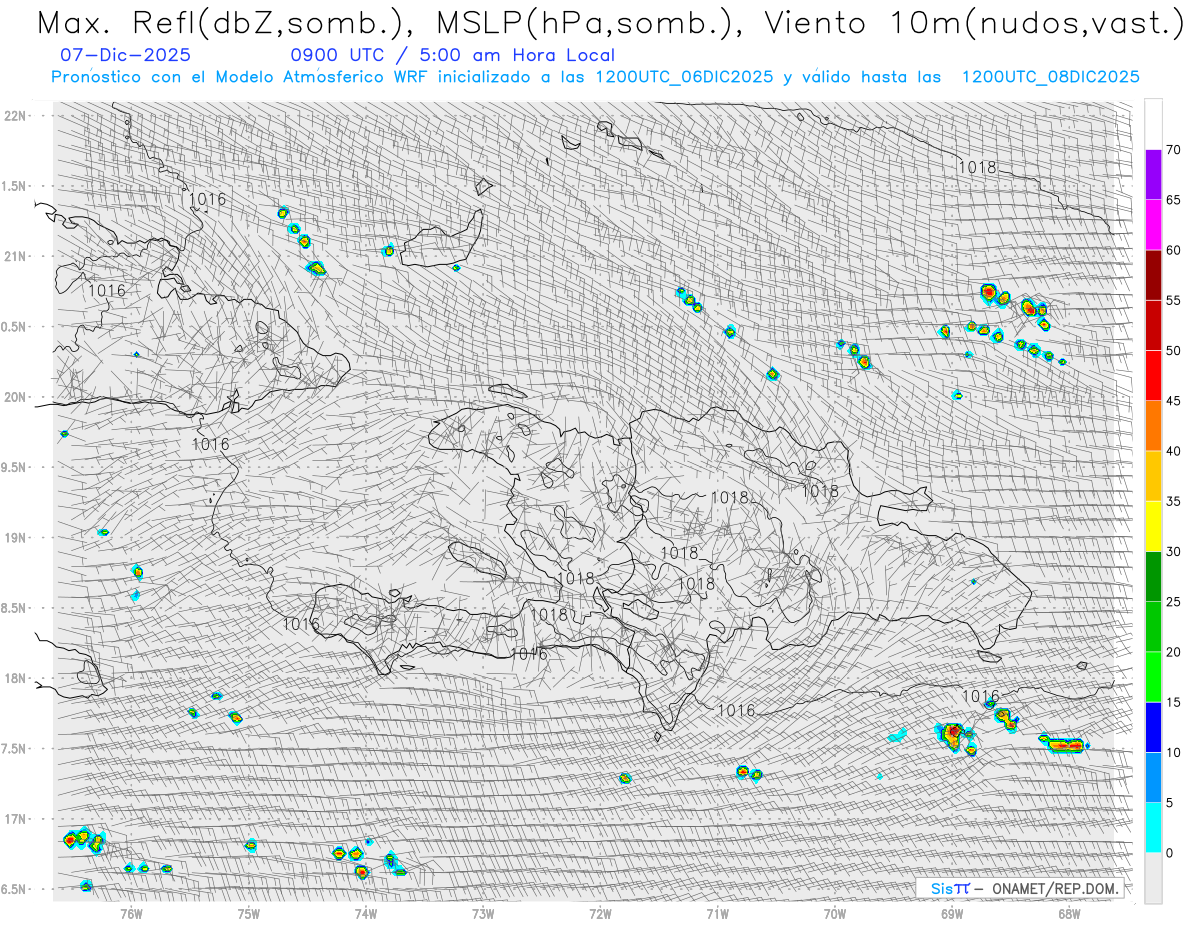Click the yellow 30–35 dBZ band
The width and height of the screenshot is (1200, 927).
click(x=1153, y=526)
